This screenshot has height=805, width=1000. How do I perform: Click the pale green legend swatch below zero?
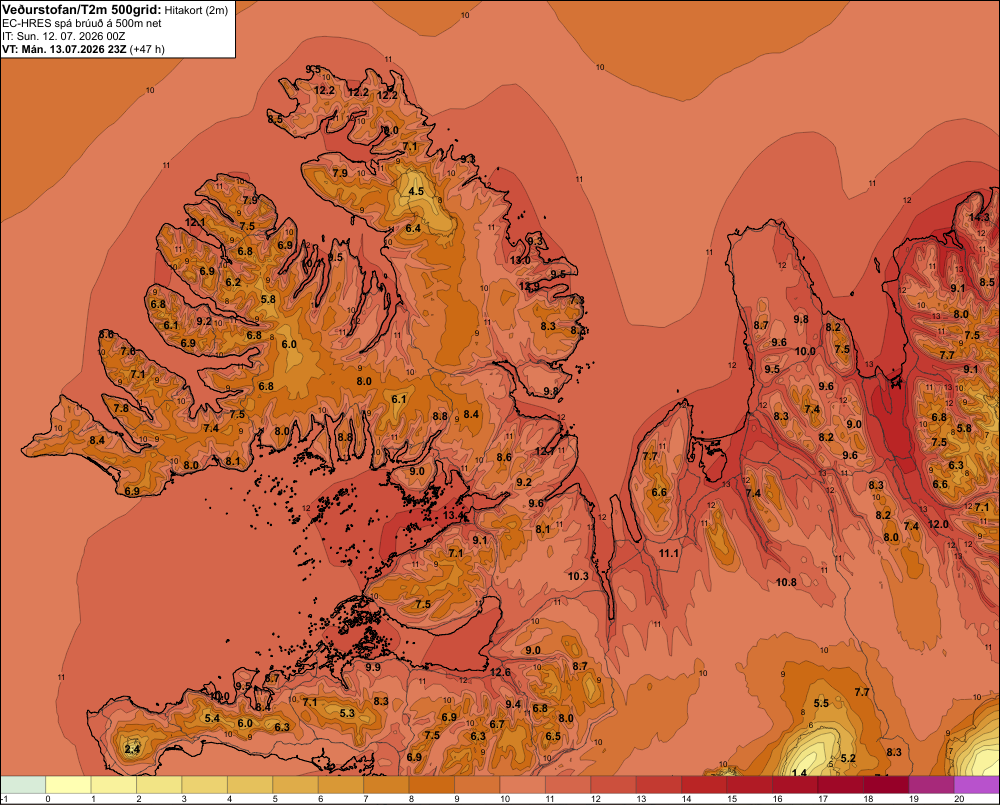pyautogui.click(x=23, y=785)
